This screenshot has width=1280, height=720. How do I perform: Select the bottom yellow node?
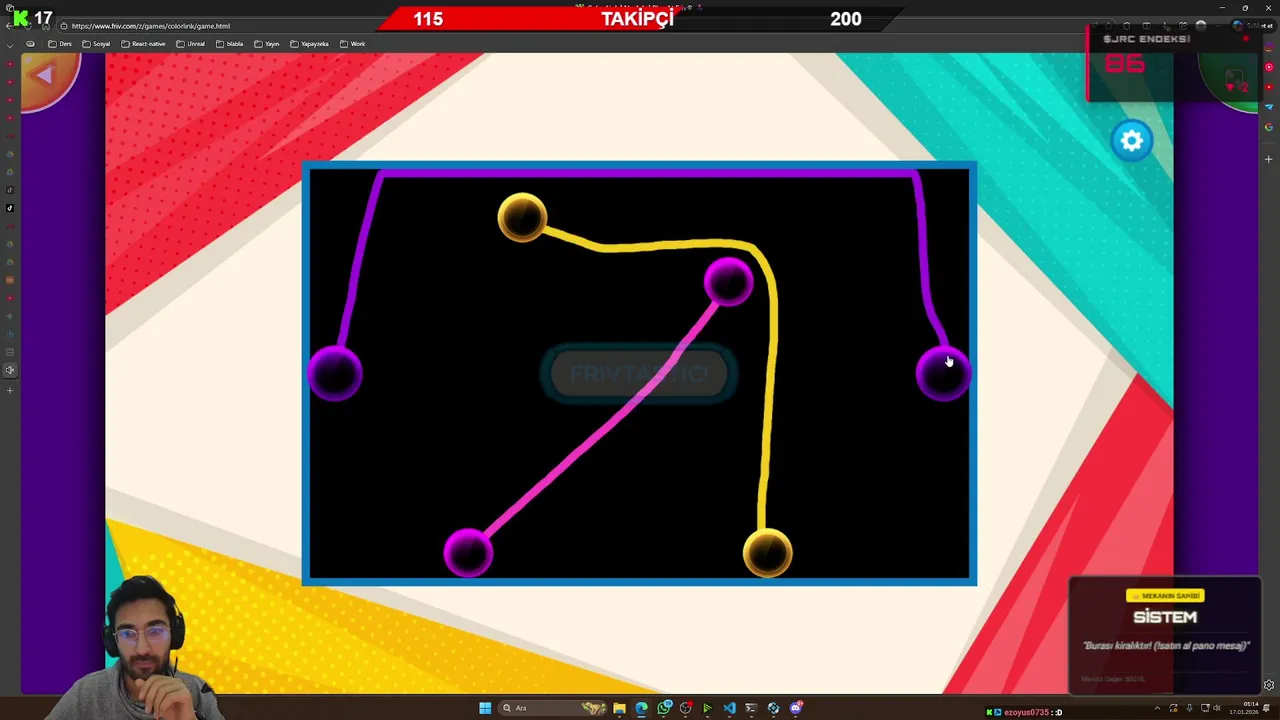click(x=767, y=552)
